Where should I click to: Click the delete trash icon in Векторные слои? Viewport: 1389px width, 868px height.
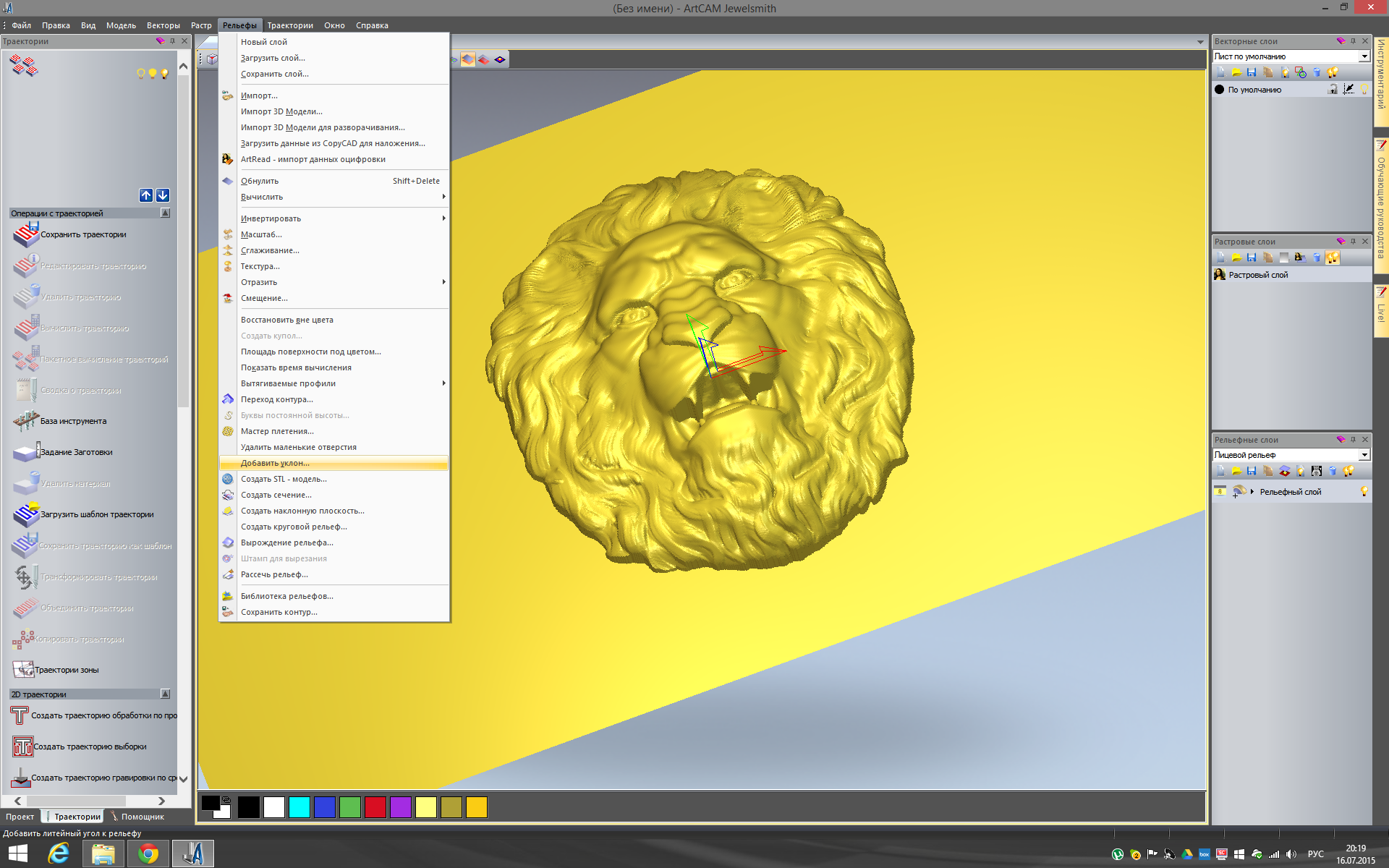pyautogui.click(x=1317, y=72)
